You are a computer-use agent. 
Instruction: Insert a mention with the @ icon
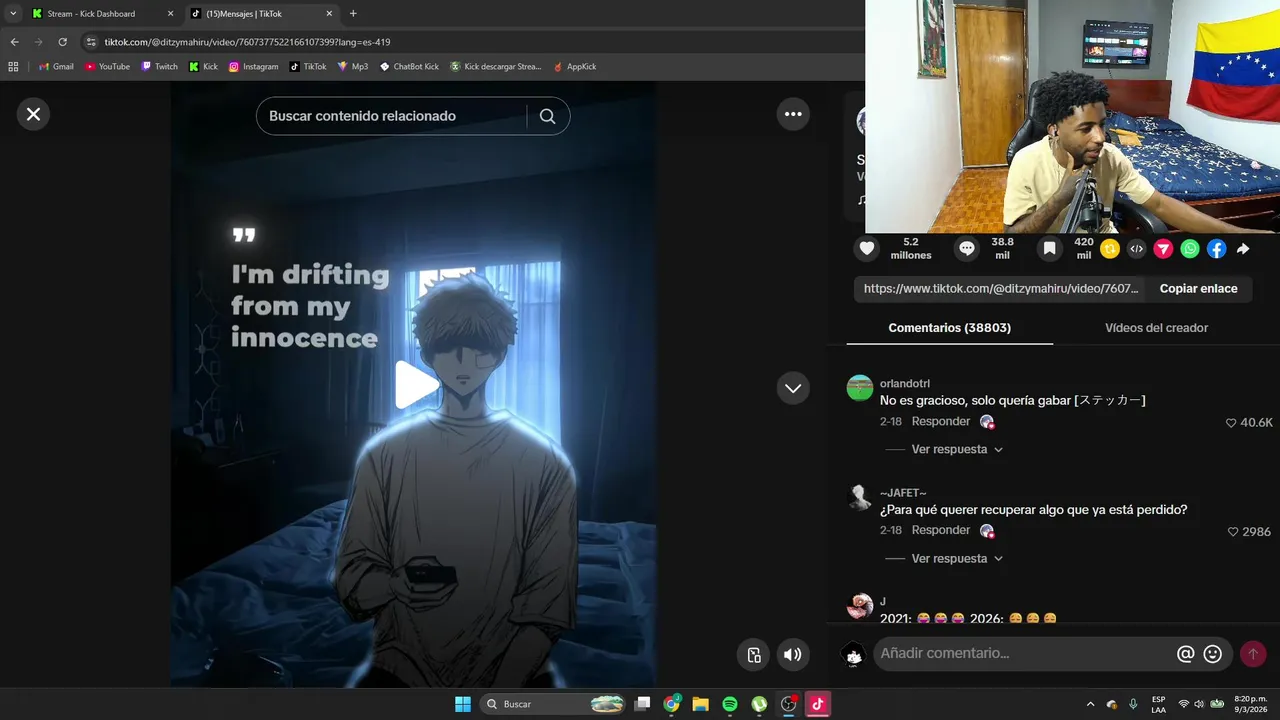[1186, 654]
